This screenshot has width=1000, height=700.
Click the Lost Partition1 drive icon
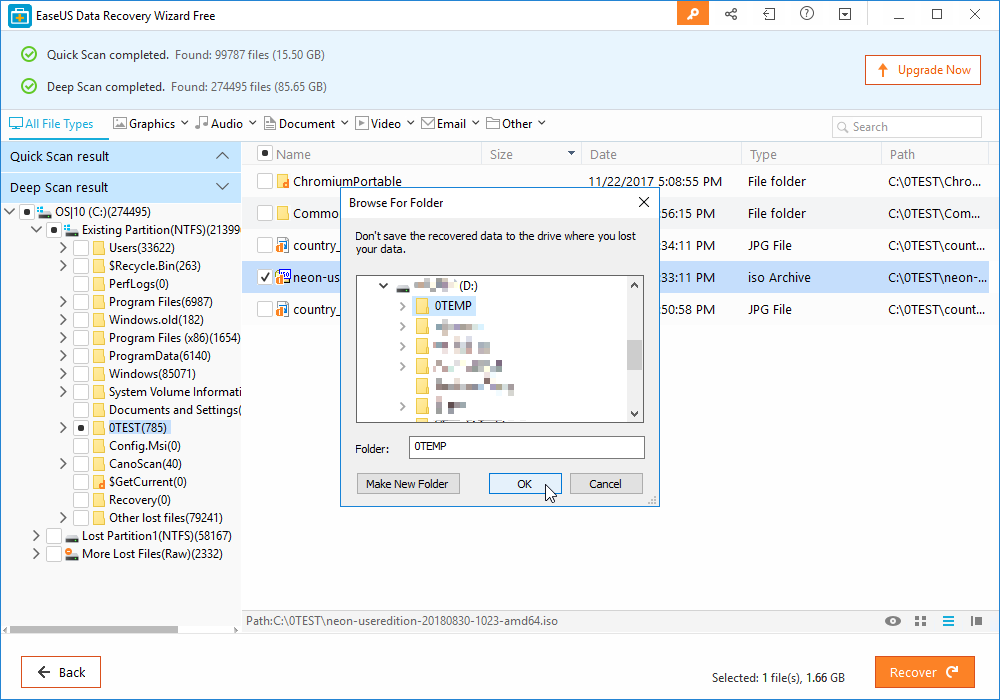72,536
